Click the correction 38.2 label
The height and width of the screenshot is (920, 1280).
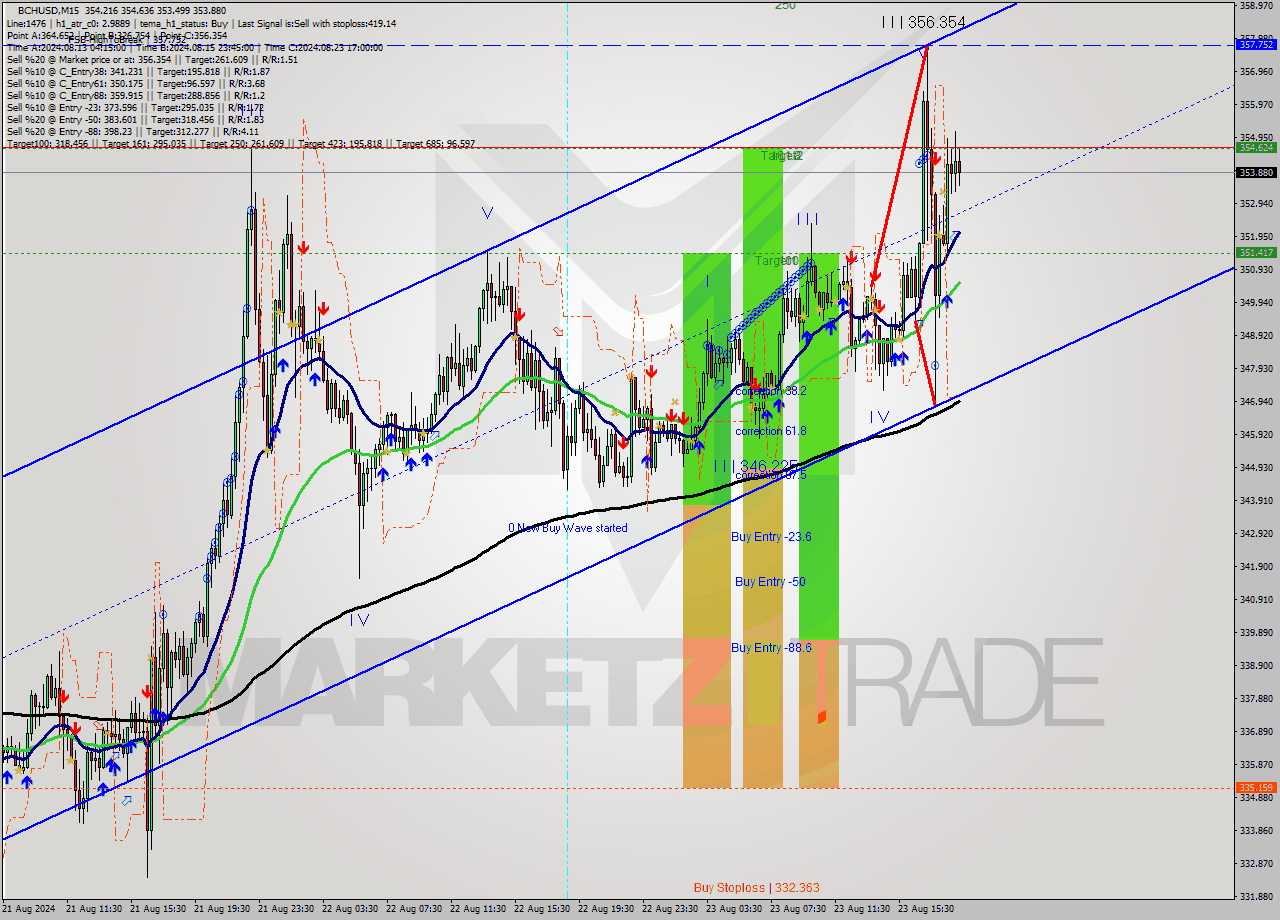tap(770, 391)
